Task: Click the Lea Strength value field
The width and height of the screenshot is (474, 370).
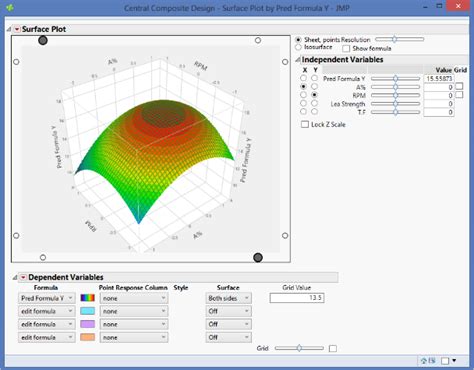Action: (439, 104)
